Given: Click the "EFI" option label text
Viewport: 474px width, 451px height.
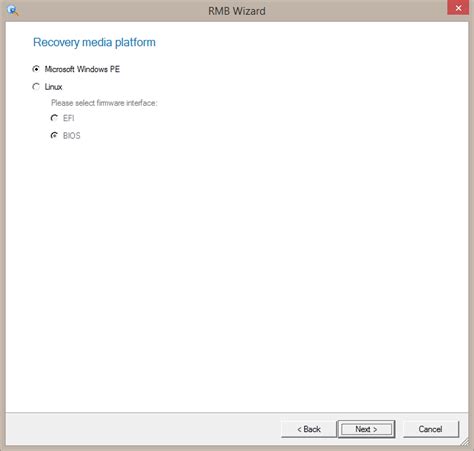Looking at the screenshot, I should coord(68,118).
